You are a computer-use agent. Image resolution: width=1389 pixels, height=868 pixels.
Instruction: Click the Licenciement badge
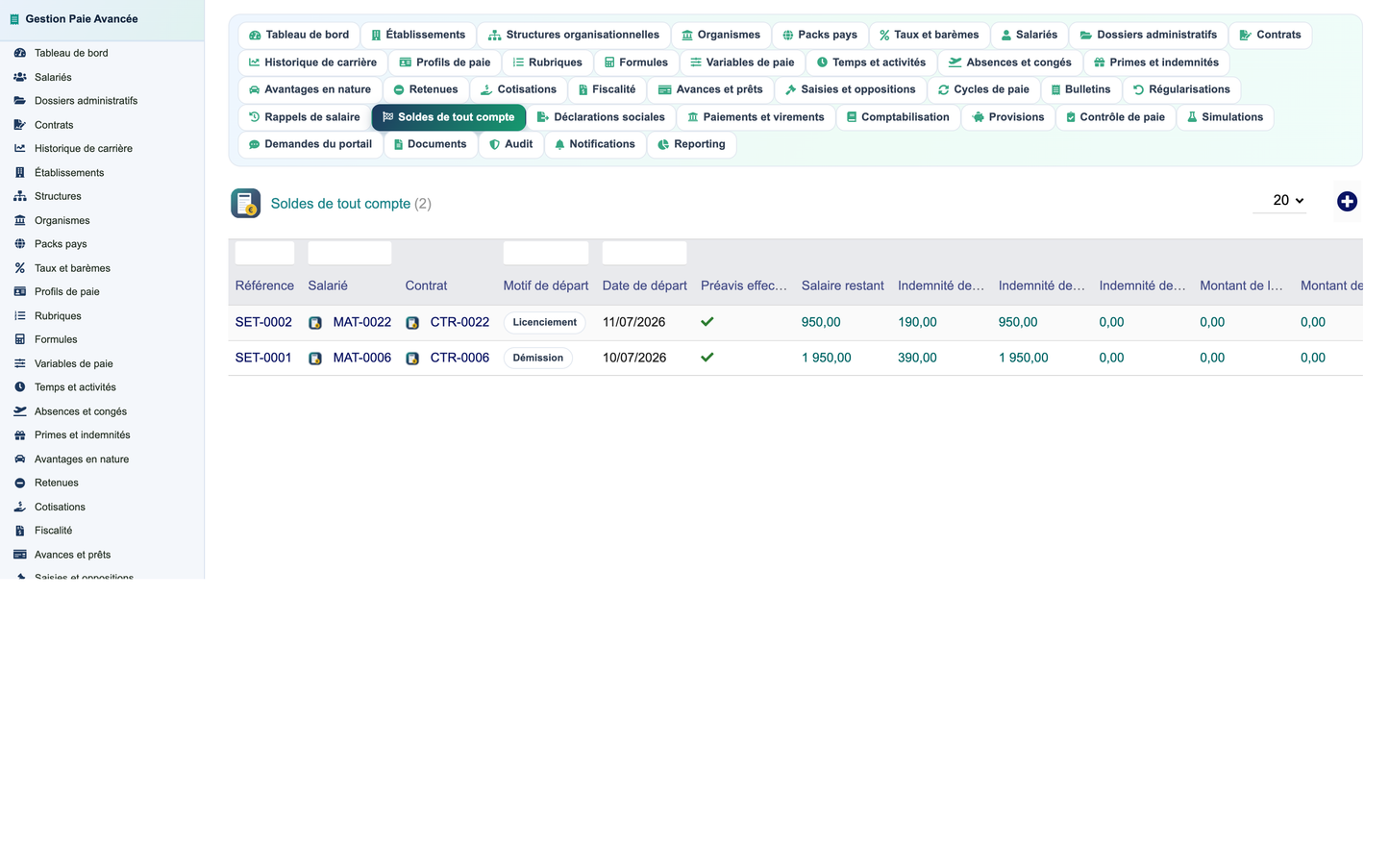[545, 322]
